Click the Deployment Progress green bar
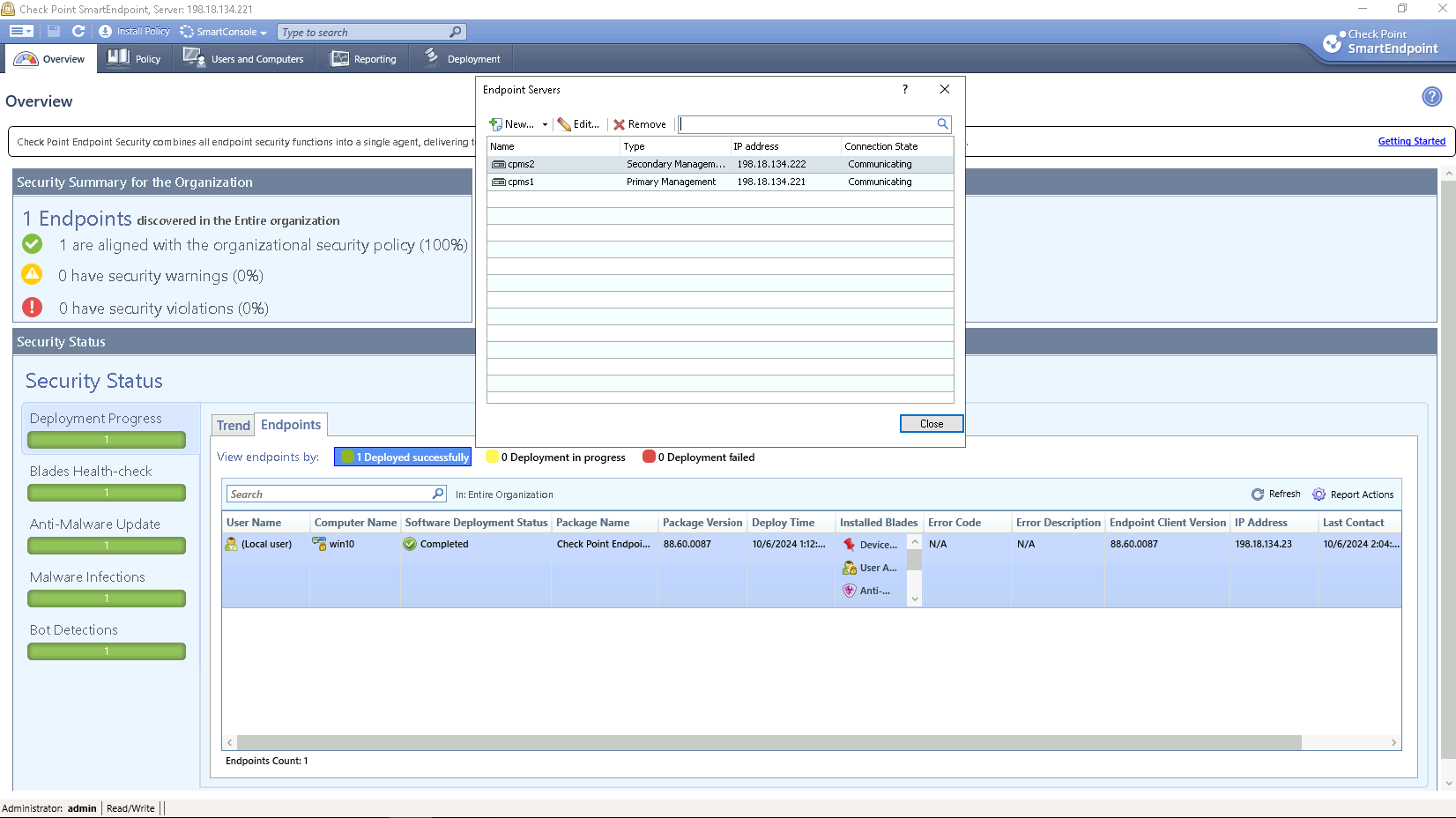Image resolution: width=1456 pixels, height=818 pixels. click(x=107, y=440)
